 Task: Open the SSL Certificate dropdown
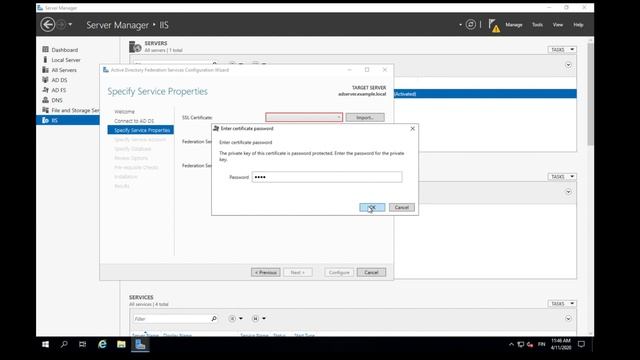[x=304, y=118]
